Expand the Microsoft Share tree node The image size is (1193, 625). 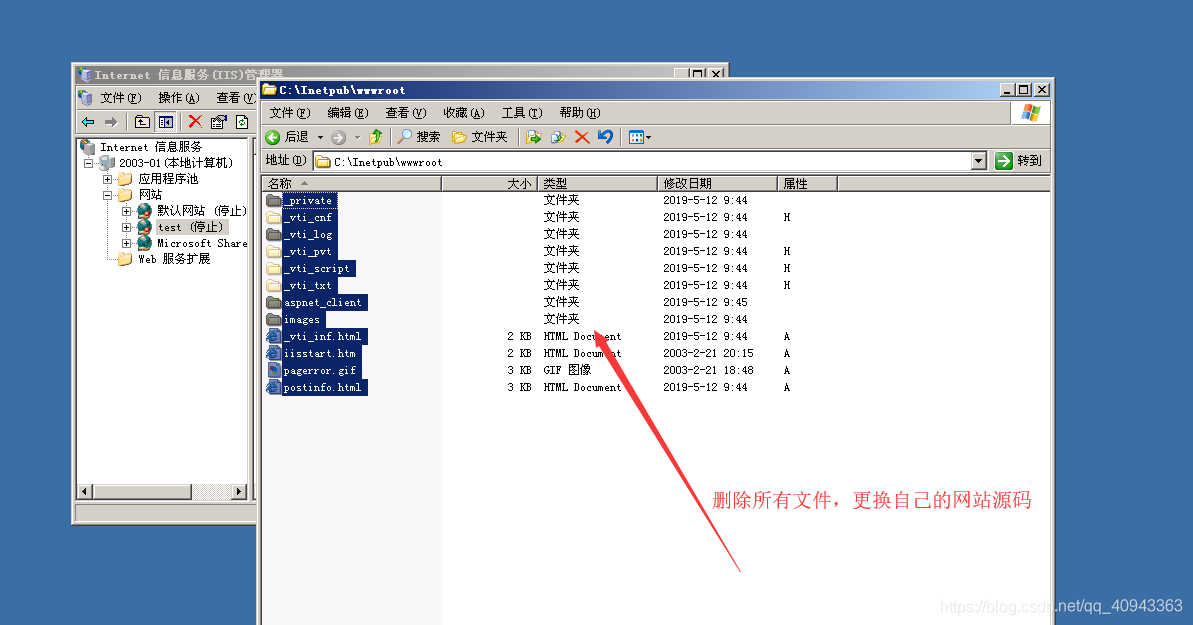(126, 244)
